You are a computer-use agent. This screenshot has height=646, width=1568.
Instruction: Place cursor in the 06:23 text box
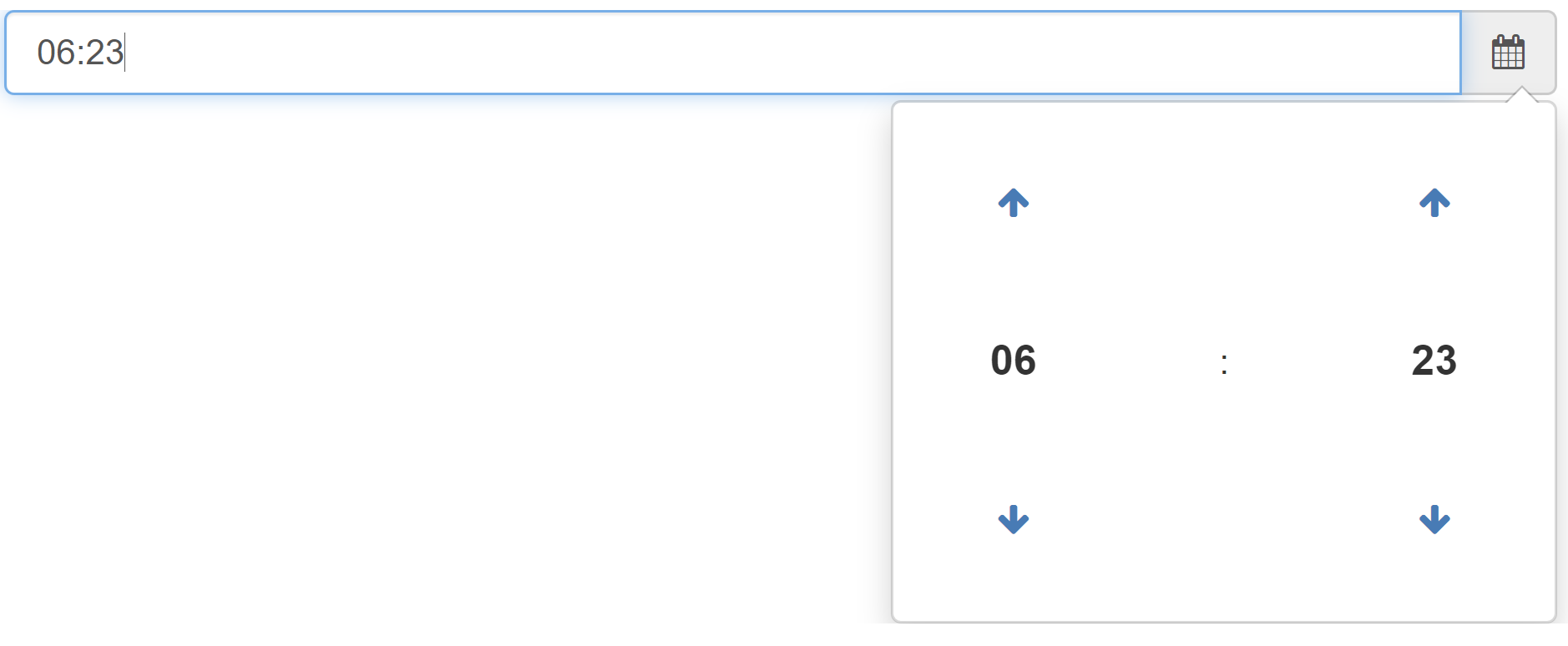click(x=733, y=53)
